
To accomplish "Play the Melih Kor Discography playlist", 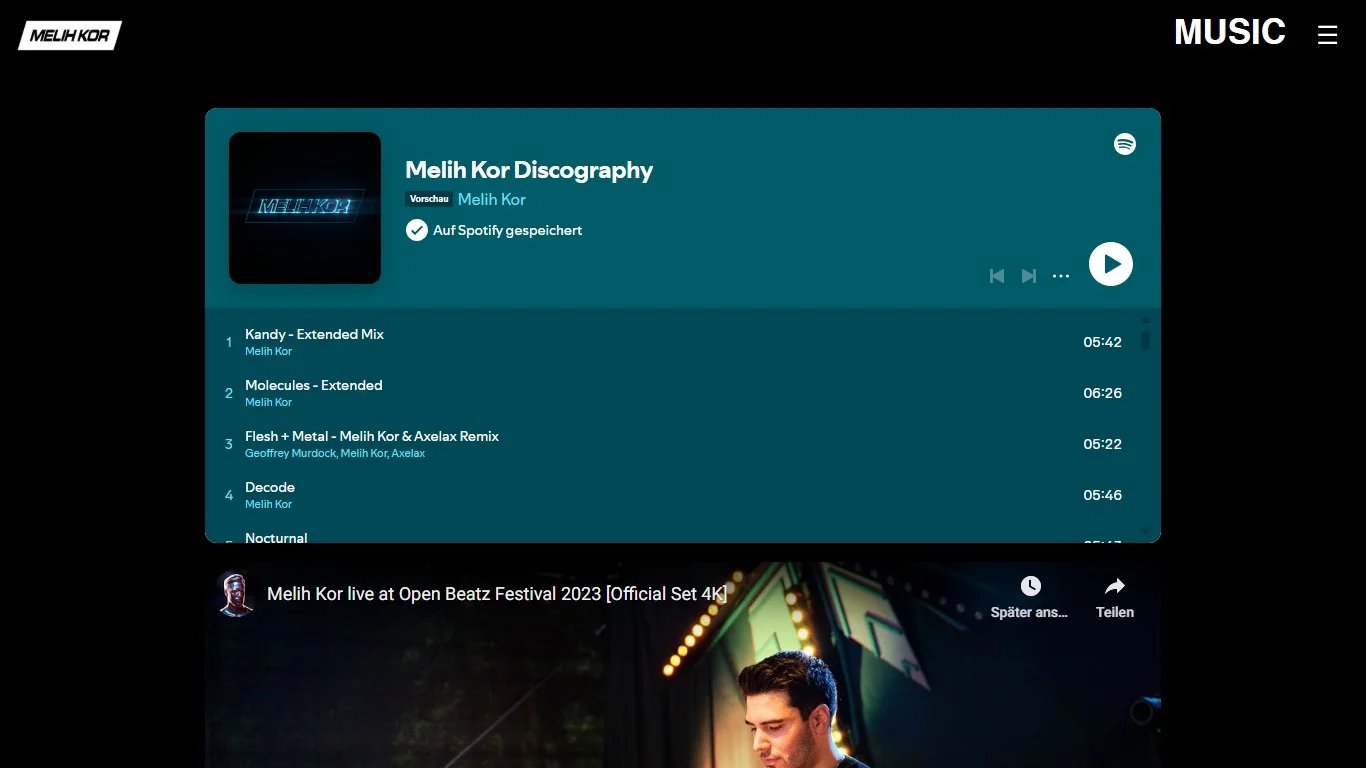I will pos(1110,264).
